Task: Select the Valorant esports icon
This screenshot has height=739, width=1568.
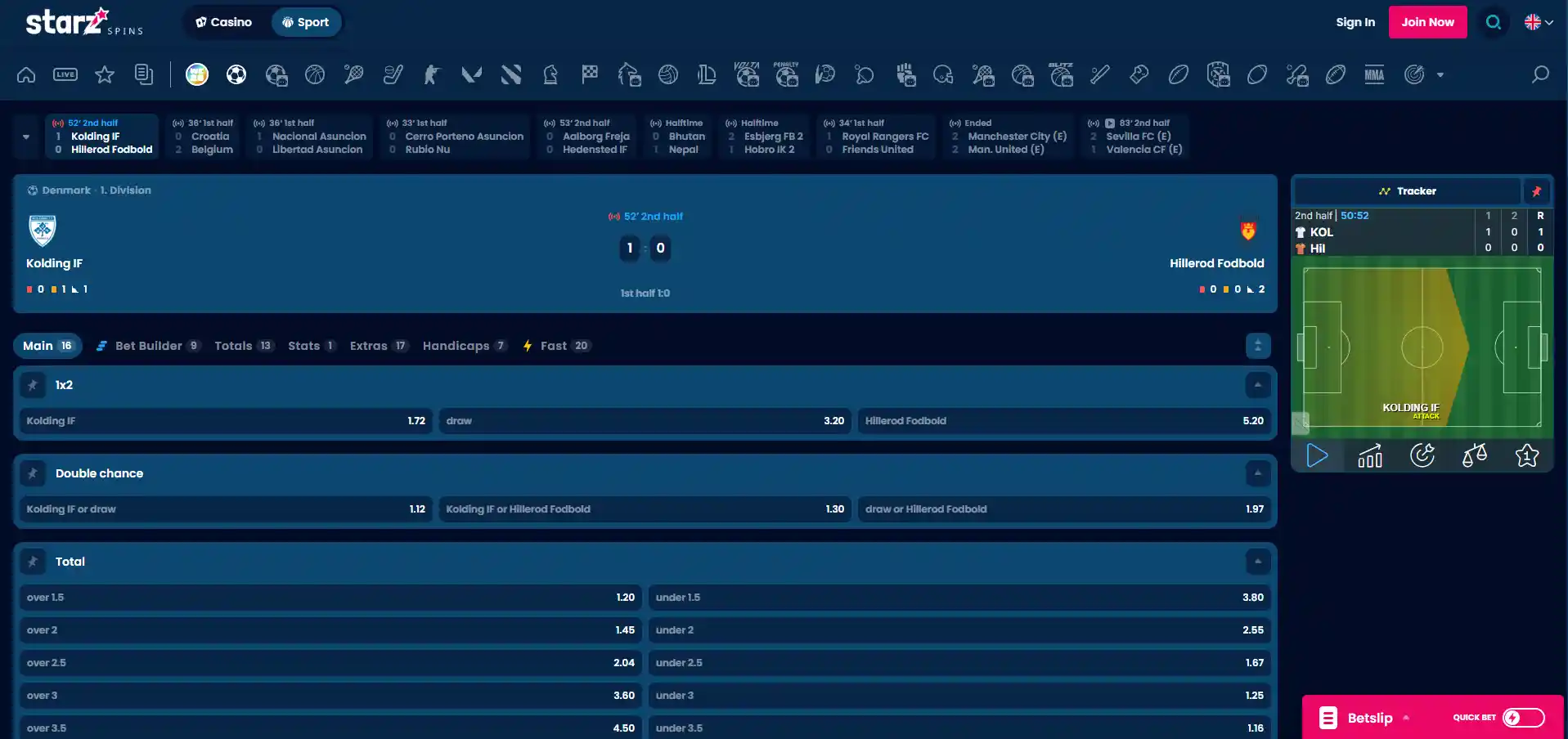Action: [x=471, y=75]
